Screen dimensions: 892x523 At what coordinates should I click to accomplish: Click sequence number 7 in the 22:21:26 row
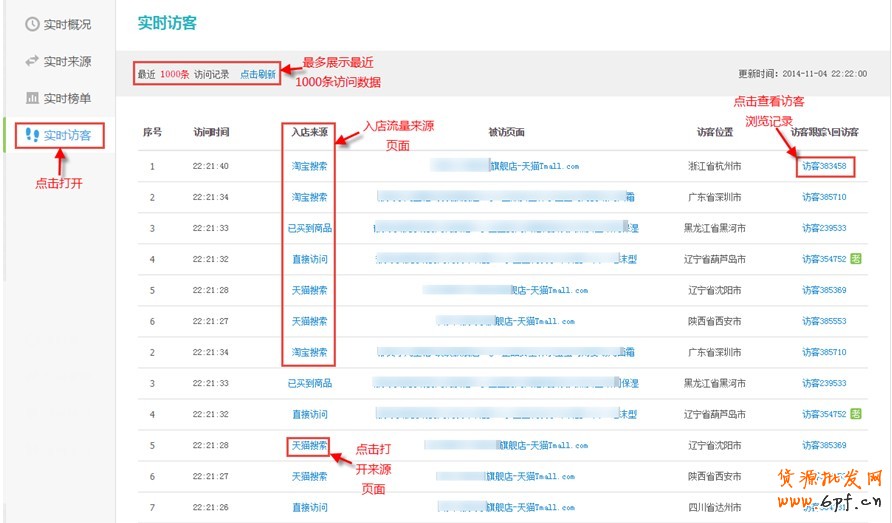[x=152, y=507]
